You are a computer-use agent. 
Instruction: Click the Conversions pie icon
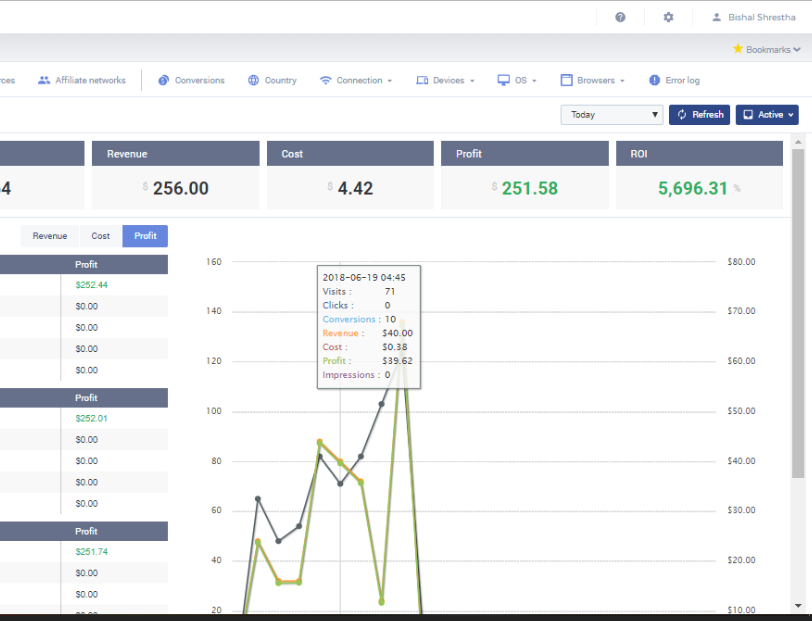163,80
